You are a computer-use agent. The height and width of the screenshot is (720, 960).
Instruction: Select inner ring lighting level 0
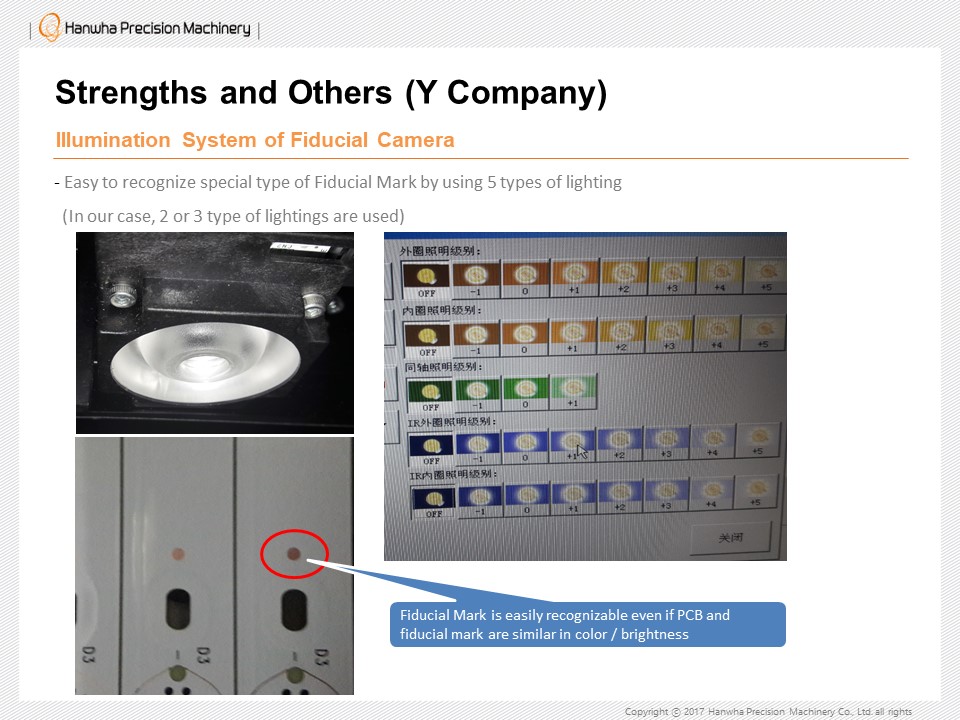(525, 337)
